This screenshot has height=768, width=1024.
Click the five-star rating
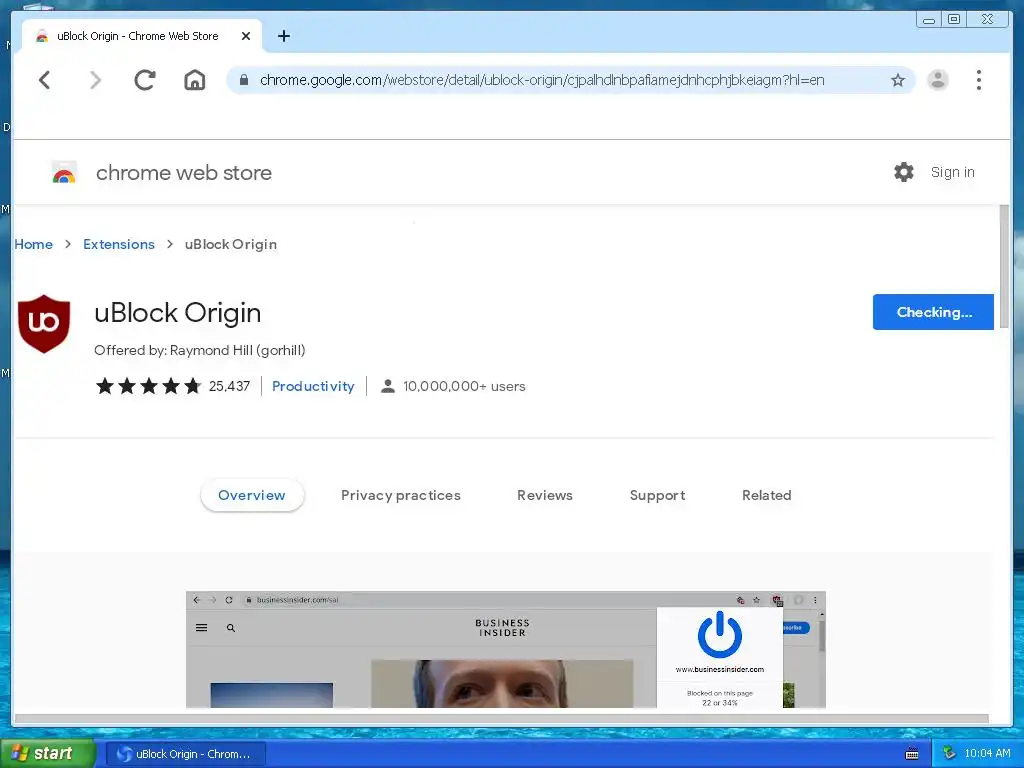point(148,386)
